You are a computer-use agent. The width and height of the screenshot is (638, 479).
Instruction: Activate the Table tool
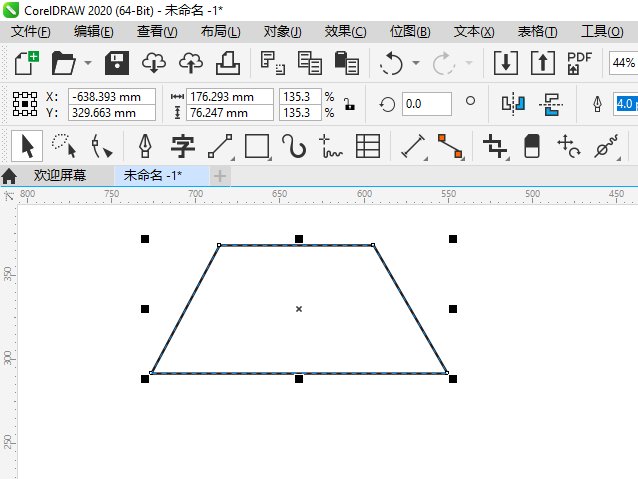point(368,147)
